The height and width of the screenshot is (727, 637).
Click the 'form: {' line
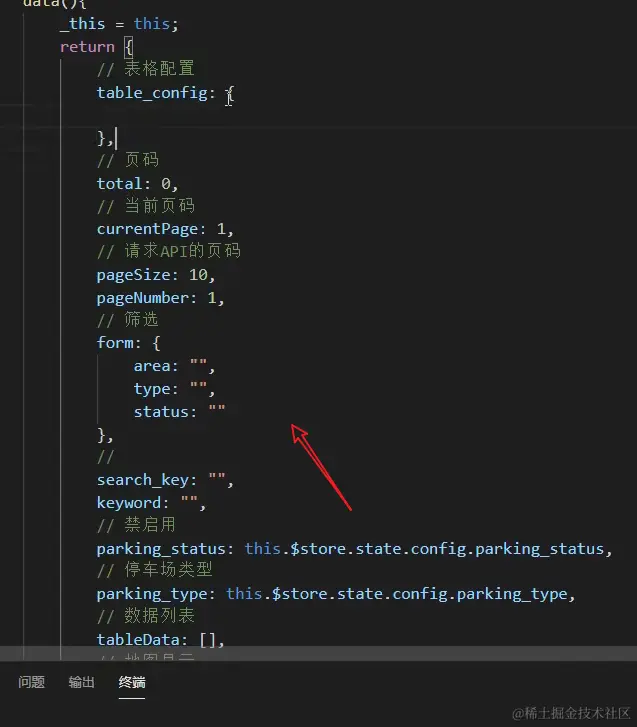pos(128,343)
